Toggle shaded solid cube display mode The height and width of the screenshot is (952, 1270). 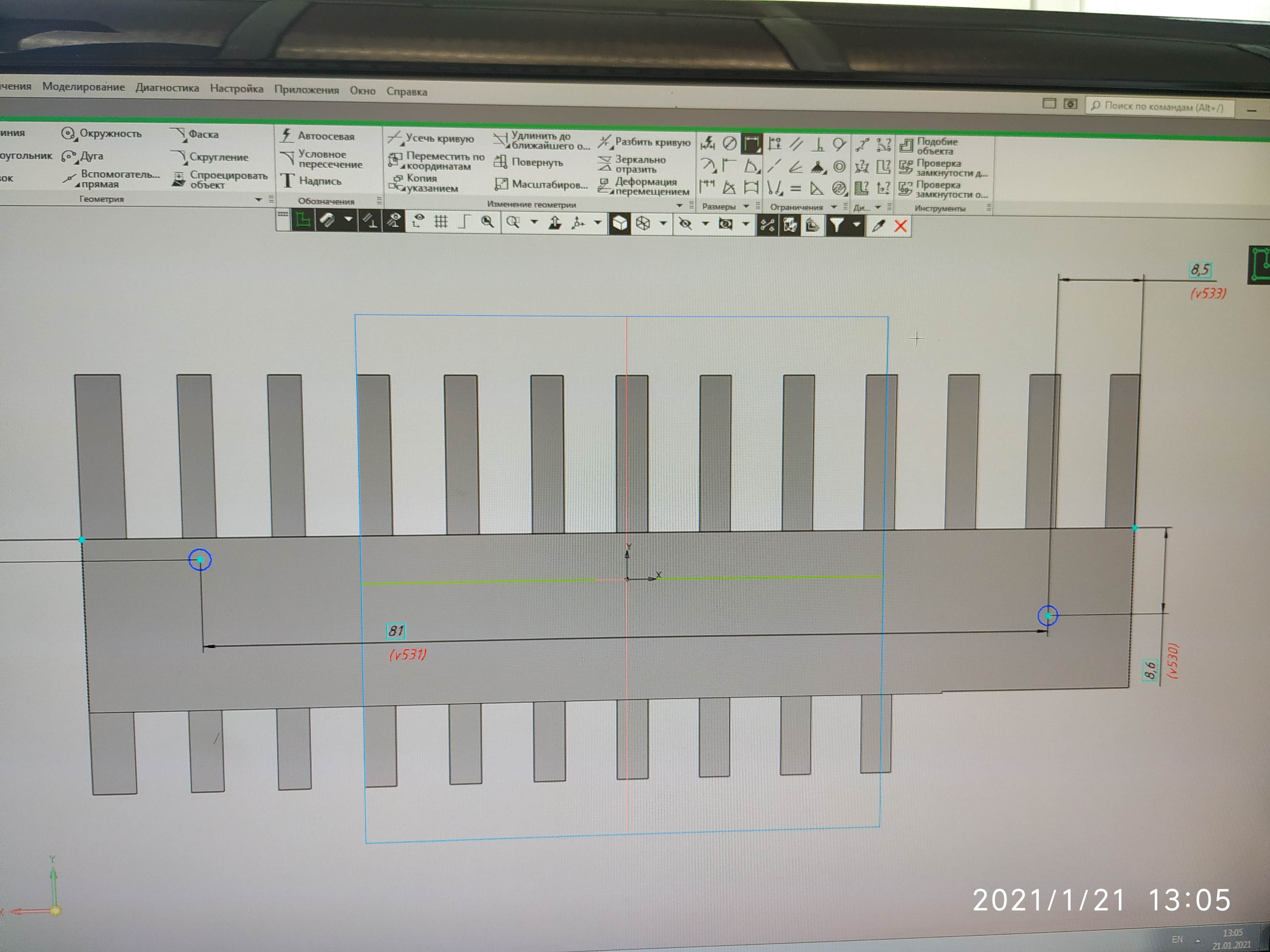(619, 223)
